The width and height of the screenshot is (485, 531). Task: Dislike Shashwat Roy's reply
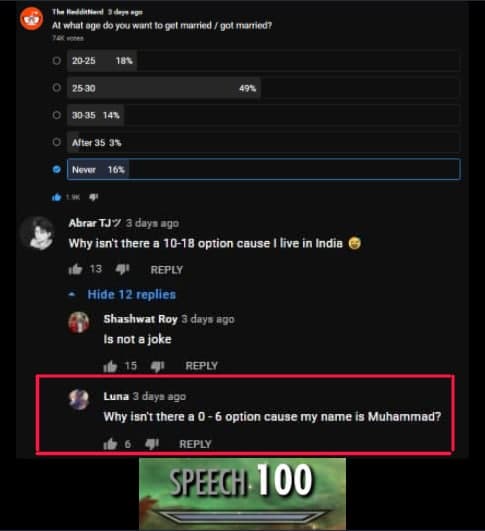click(157, 366)
